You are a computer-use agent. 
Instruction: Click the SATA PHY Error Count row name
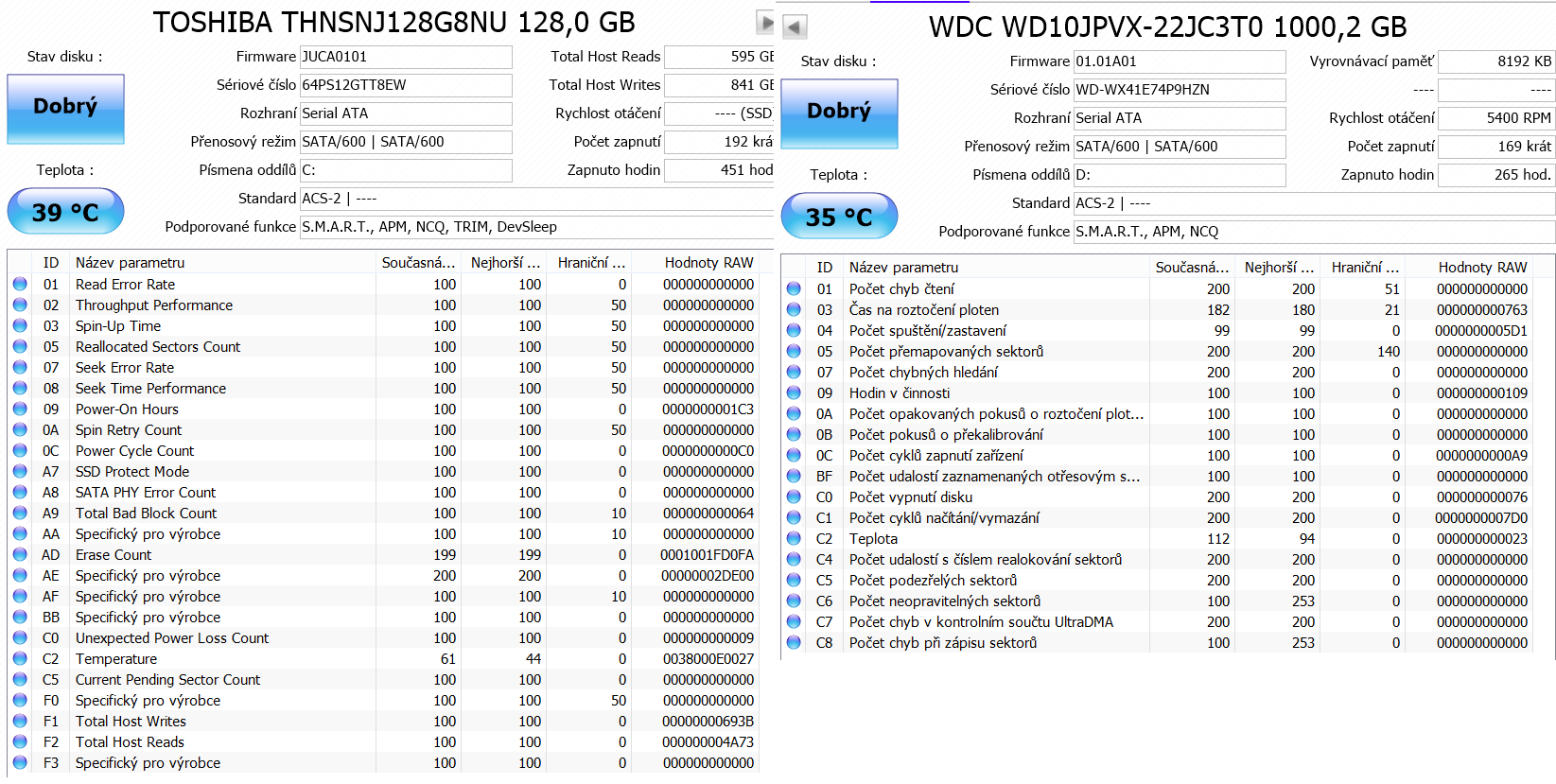coord(146,493)
